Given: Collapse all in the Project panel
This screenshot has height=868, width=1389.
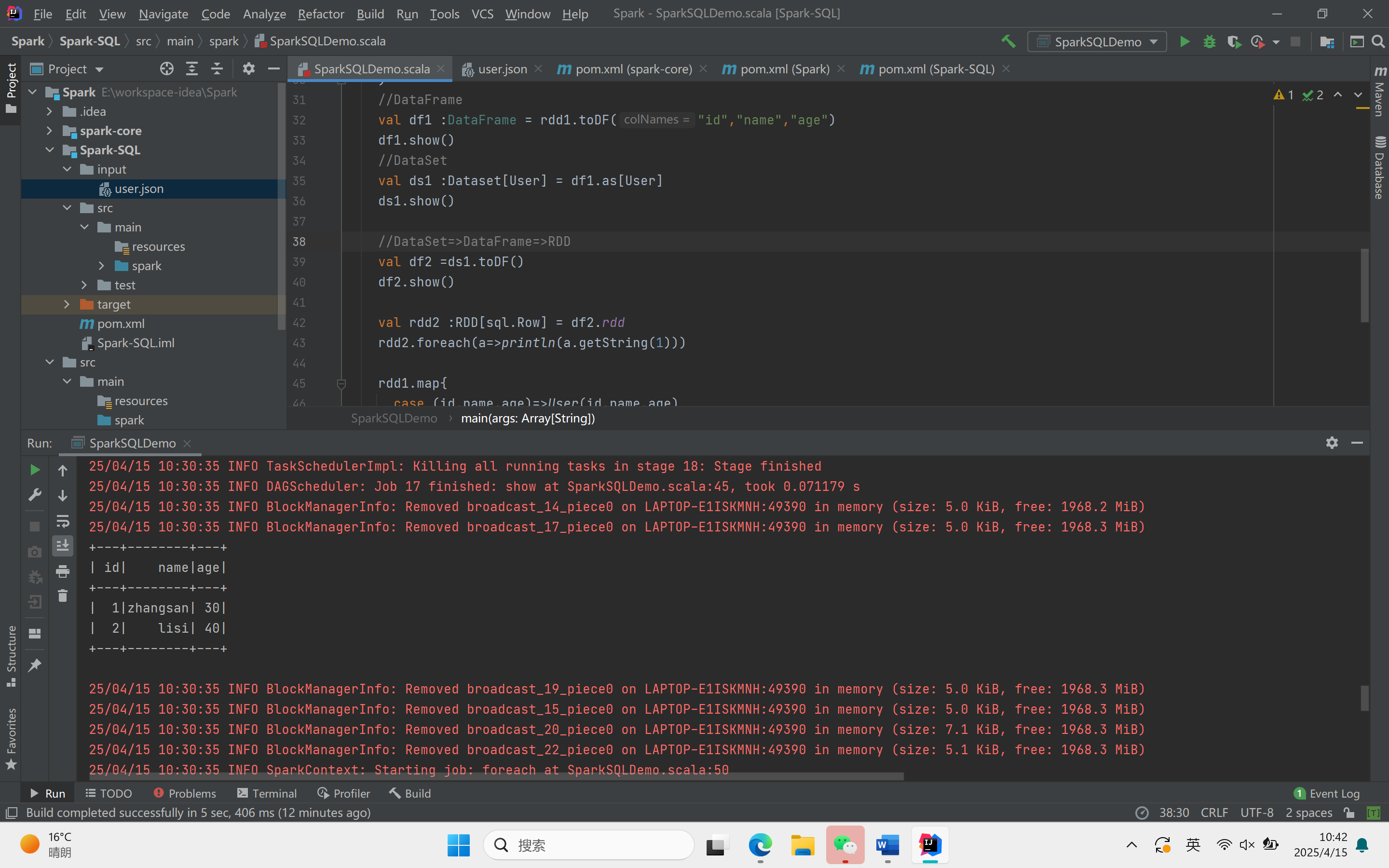Looking at the screenshot, I should (x=217, y=69).
